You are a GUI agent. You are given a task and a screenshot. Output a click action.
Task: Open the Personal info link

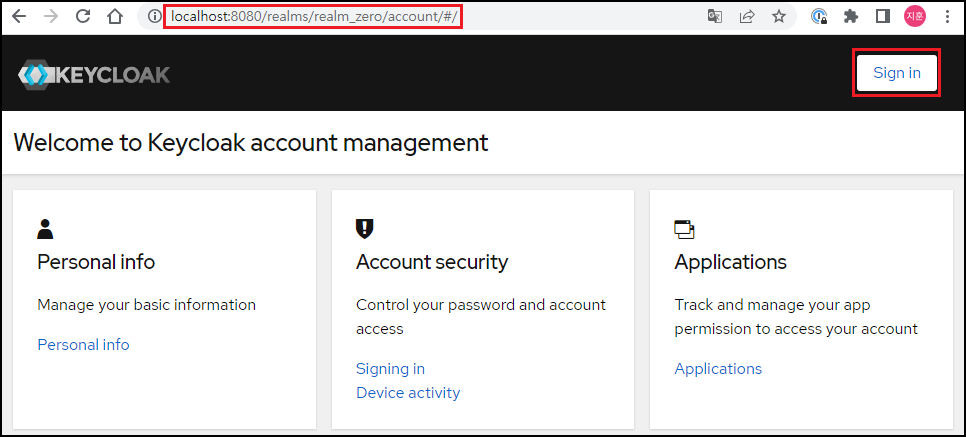point(83,345)
